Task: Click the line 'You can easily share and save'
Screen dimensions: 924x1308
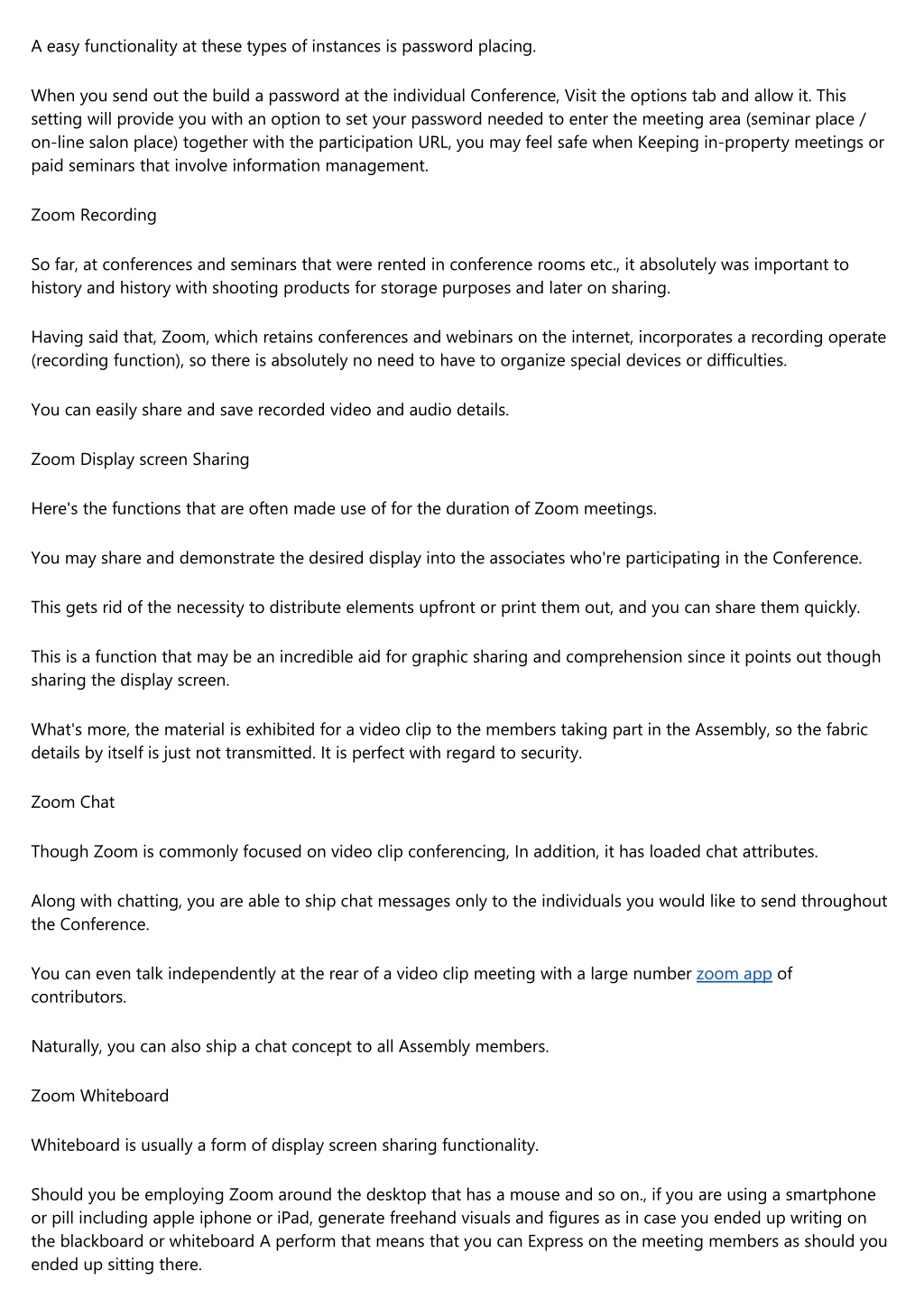Action: click(270, 410)
